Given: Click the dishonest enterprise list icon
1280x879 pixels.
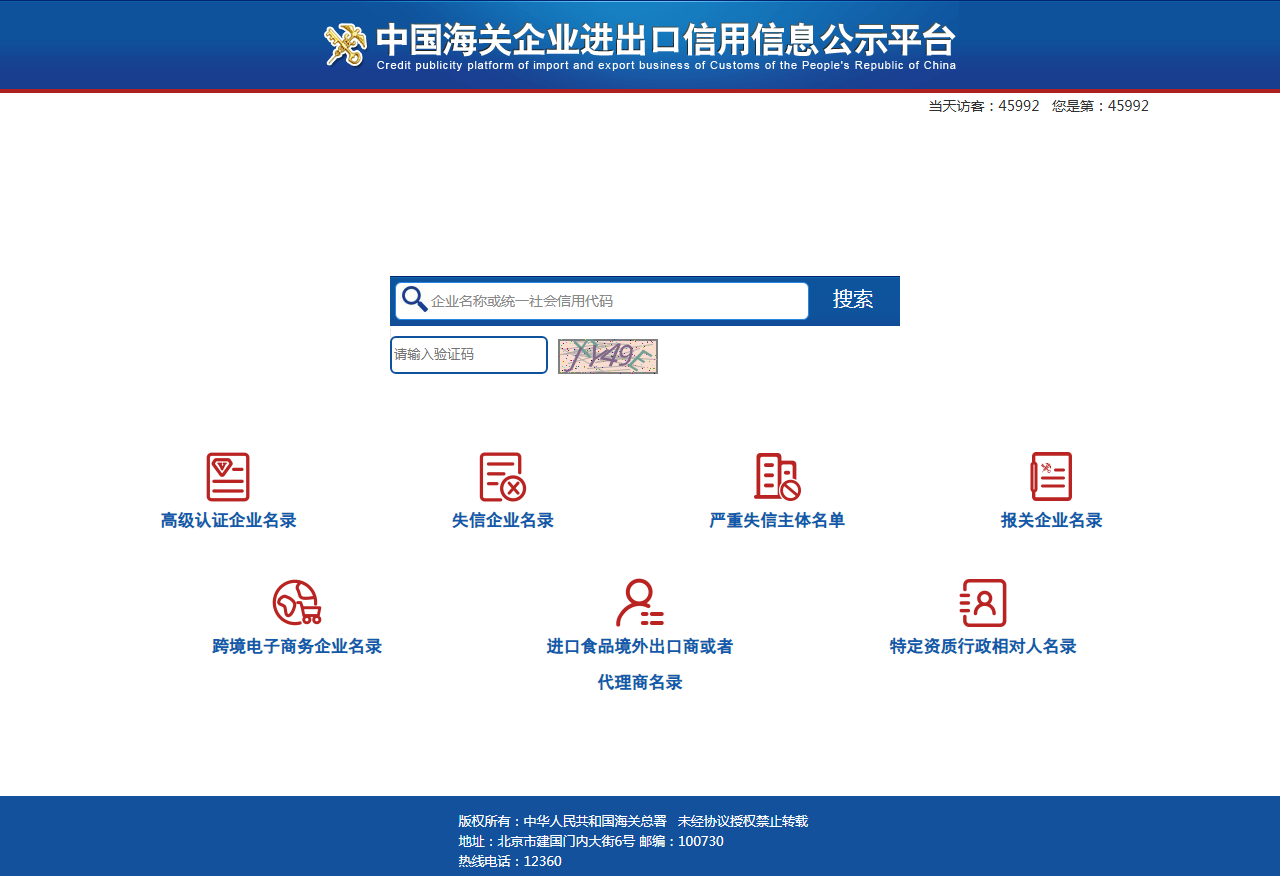Looking at the screenshot, I should click(502, 477).
